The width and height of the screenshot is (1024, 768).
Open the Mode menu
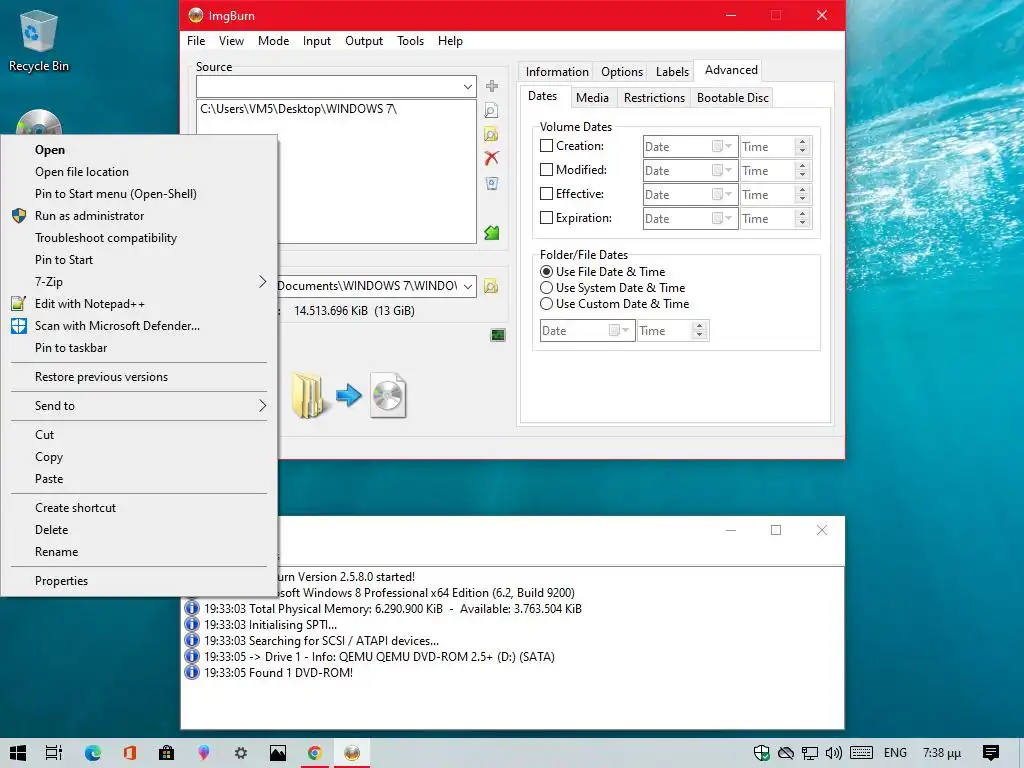click(x=273, y=40)
